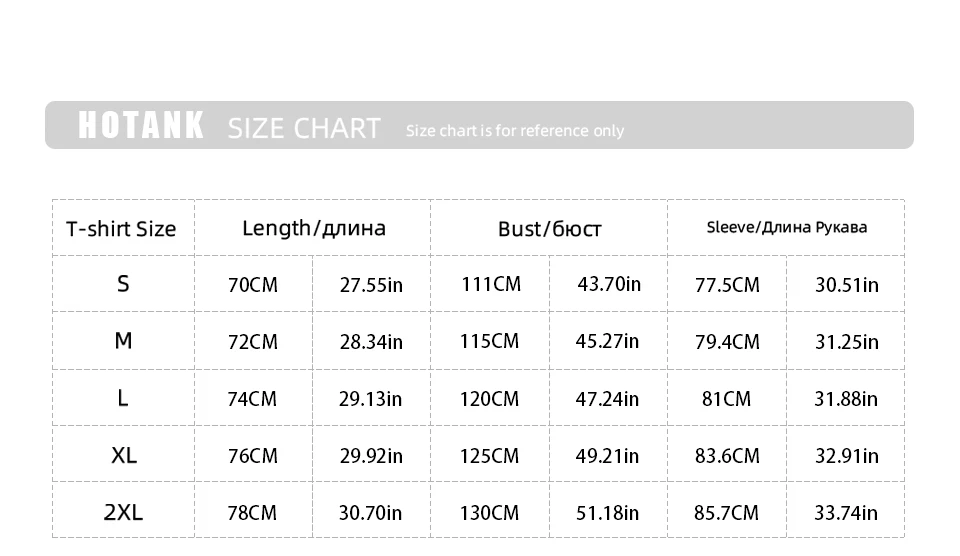Click the 125CM bust cell
Viewport: 960px width, 556px height.
pyautogui.click(x=490, y=456)
